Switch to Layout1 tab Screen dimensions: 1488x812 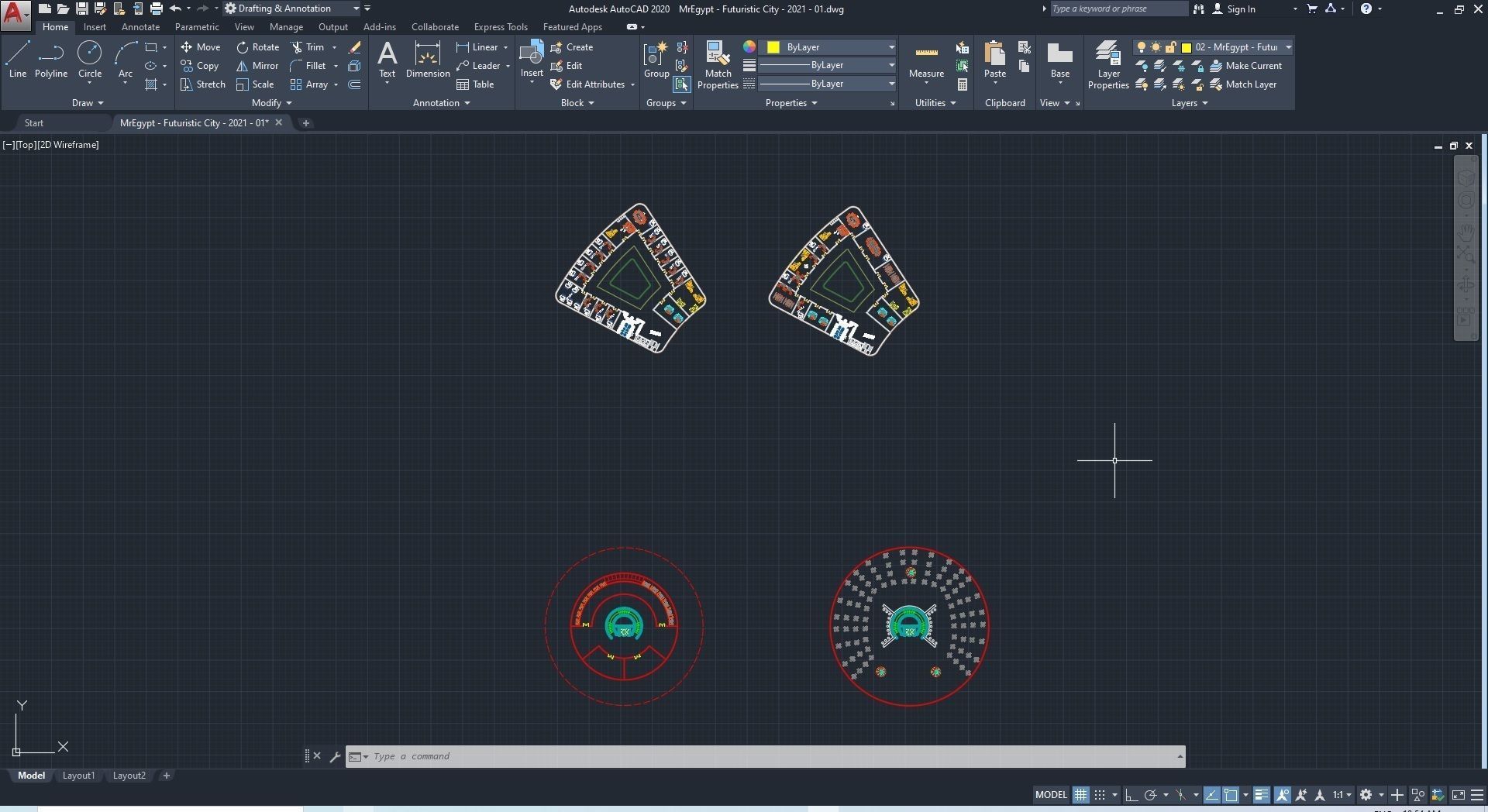(78, 776)
